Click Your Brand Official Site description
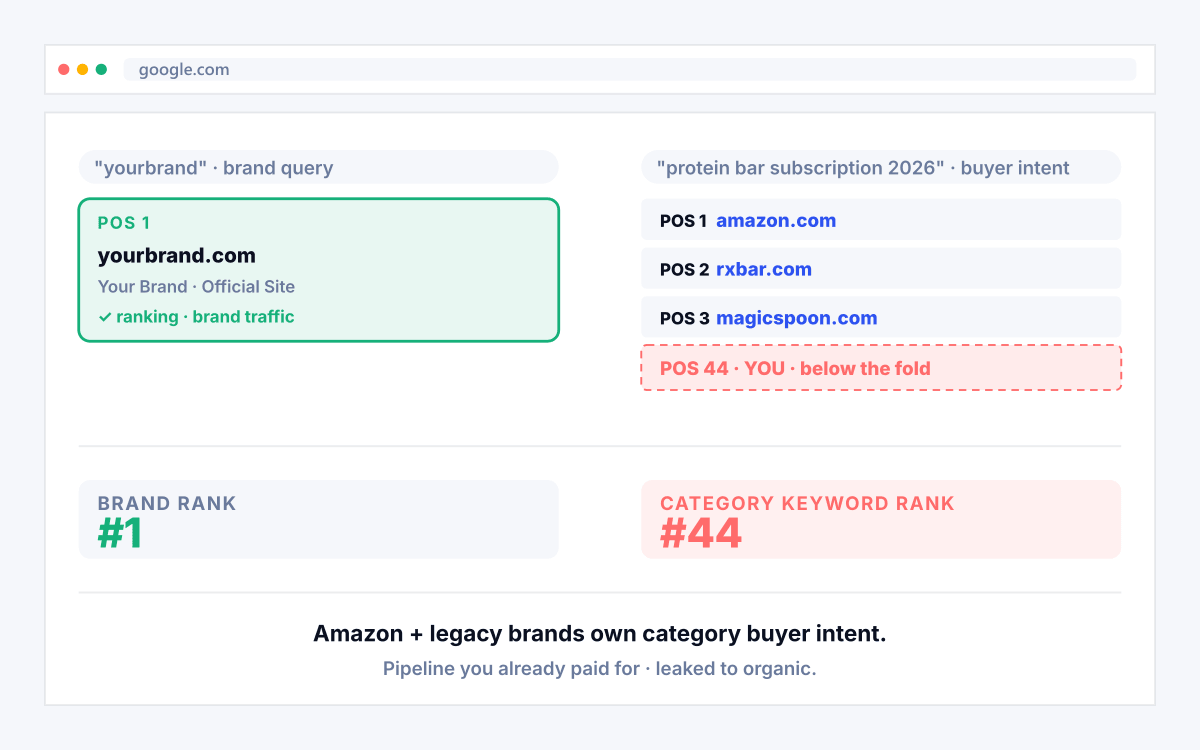This screenshot has height=750, width=1200. coord(196,286)
